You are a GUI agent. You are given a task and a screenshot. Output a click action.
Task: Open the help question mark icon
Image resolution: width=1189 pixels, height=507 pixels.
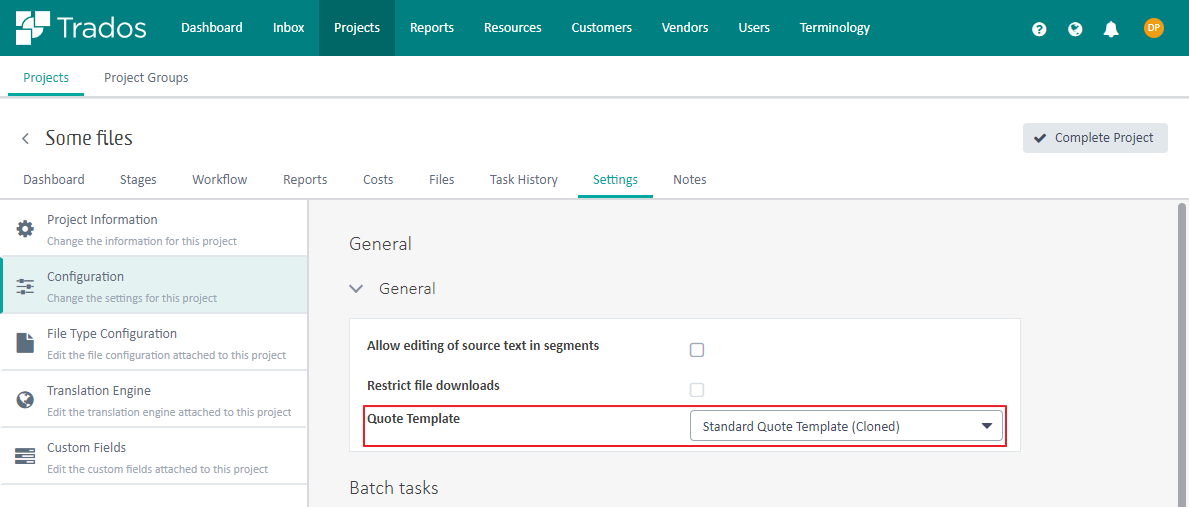pyautogui.click(x=1039, y=29)
